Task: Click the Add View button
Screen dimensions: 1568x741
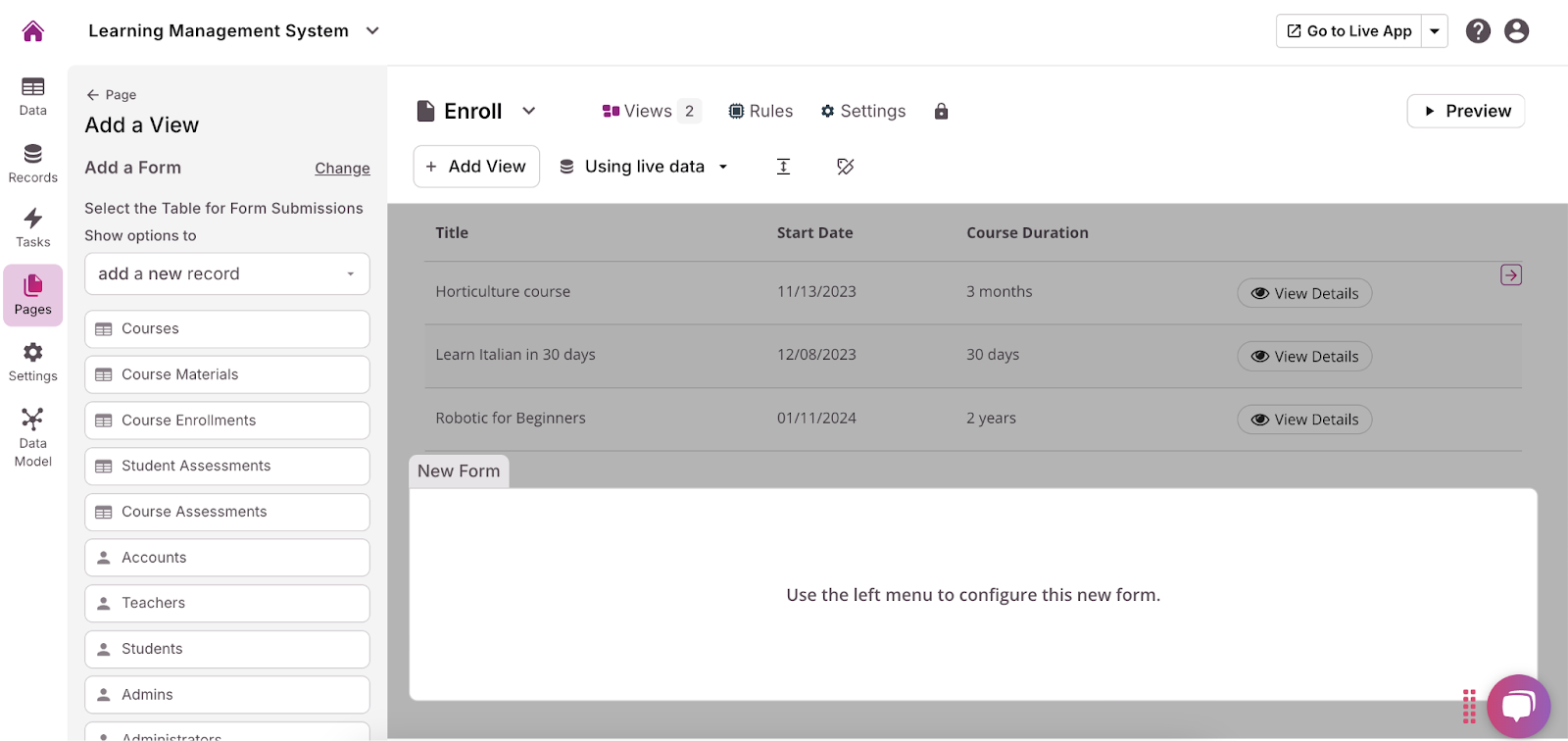Action: tap(476, 167)
